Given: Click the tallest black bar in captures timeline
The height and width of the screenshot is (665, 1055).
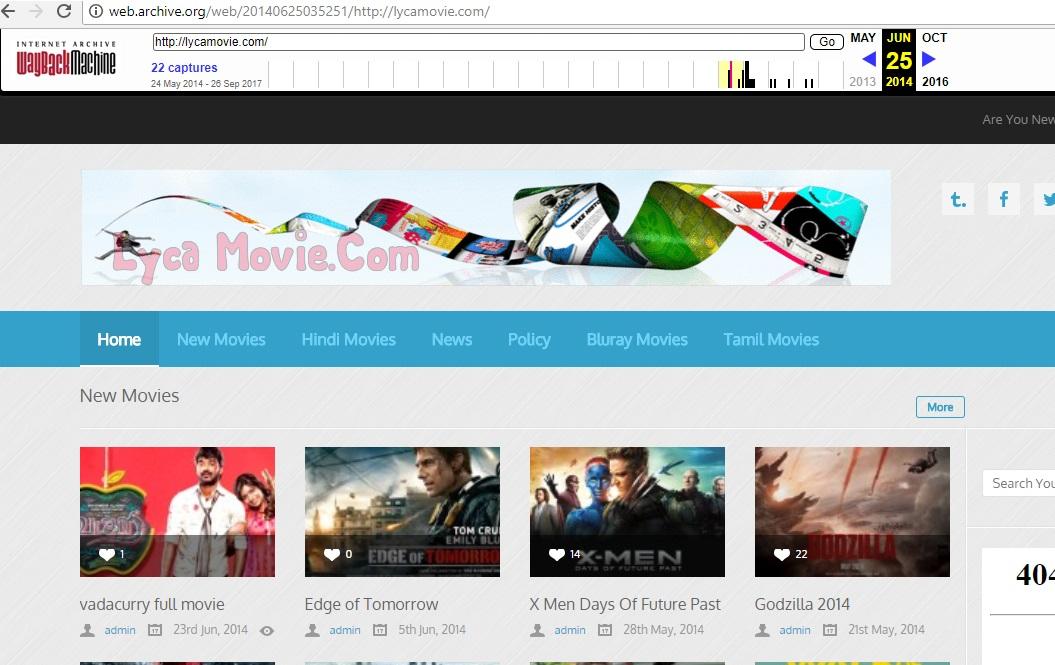Looking at the screenshot, I should (x=745, y=74).
